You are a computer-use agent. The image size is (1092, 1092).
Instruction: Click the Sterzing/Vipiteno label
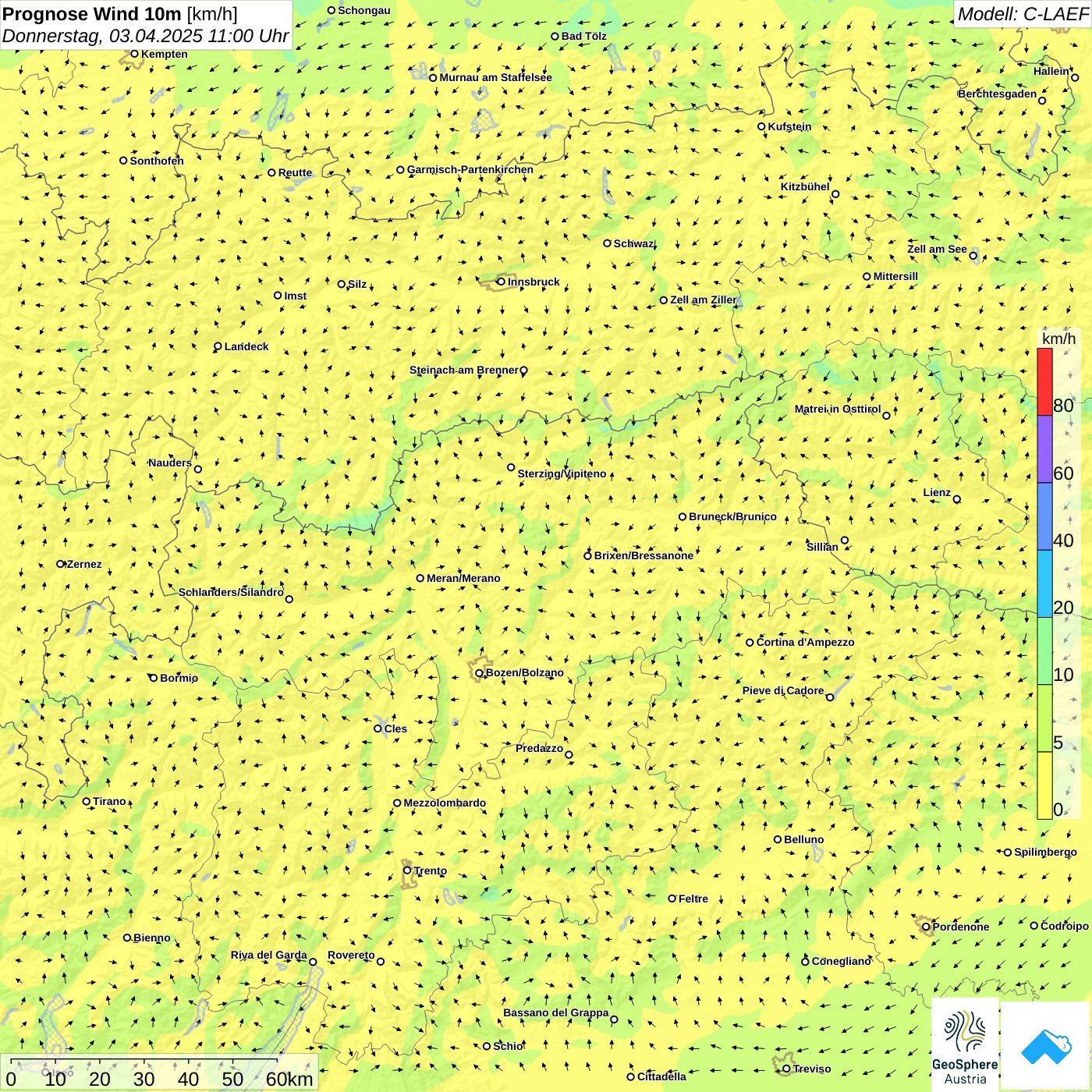click(562, 473)
